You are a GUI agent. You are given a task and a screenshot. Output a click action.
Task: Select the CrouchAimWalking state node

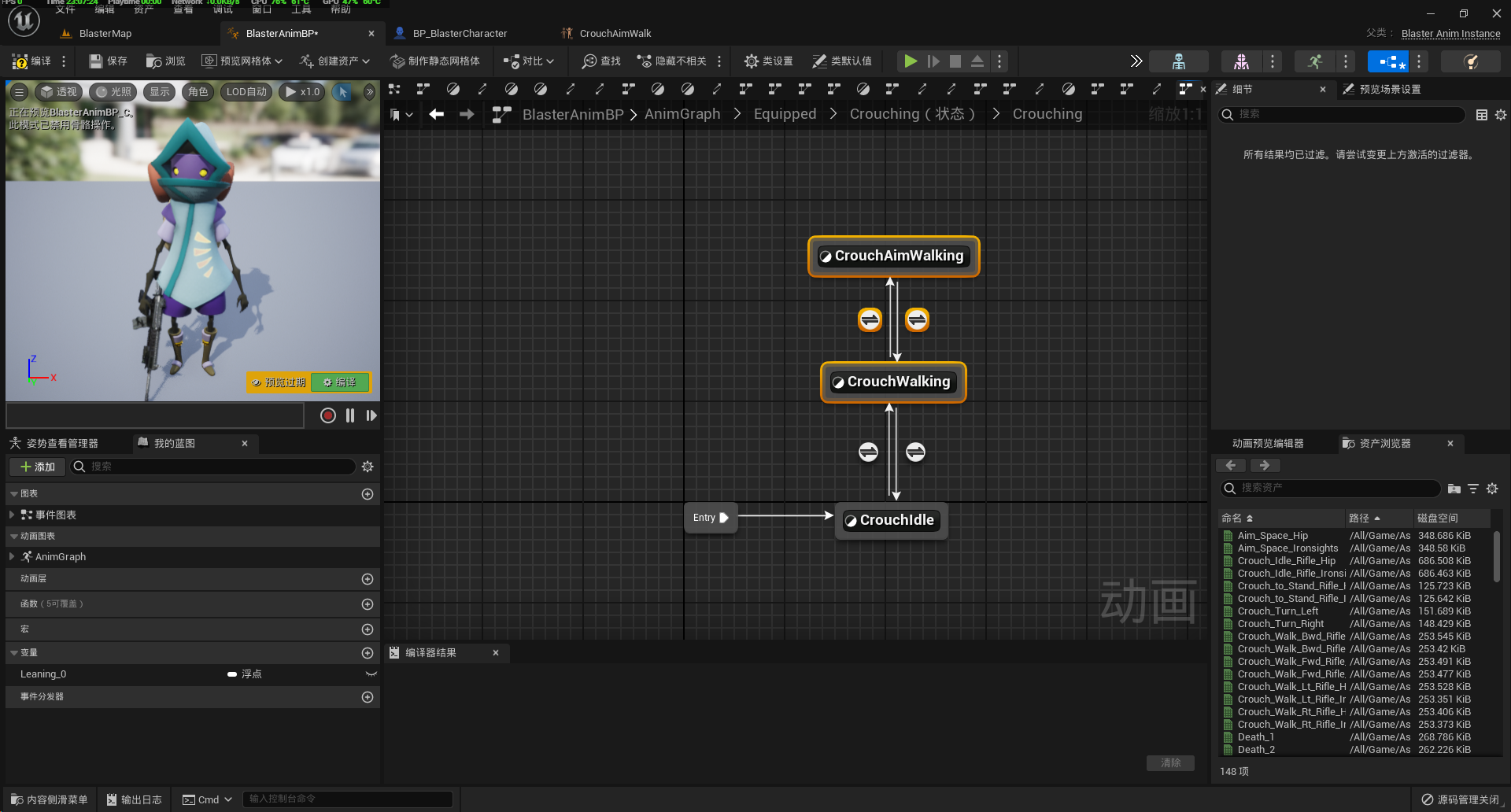tap(893, 256)
